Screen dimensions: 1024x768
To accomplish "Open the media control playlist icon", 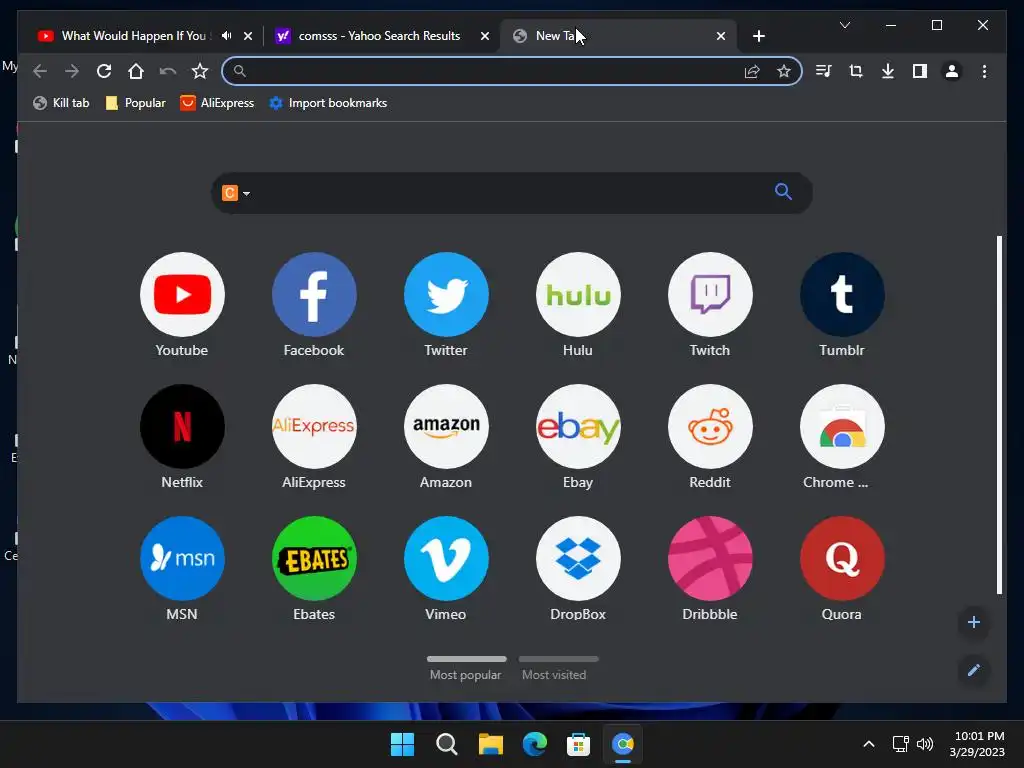I will pos(824,71).
